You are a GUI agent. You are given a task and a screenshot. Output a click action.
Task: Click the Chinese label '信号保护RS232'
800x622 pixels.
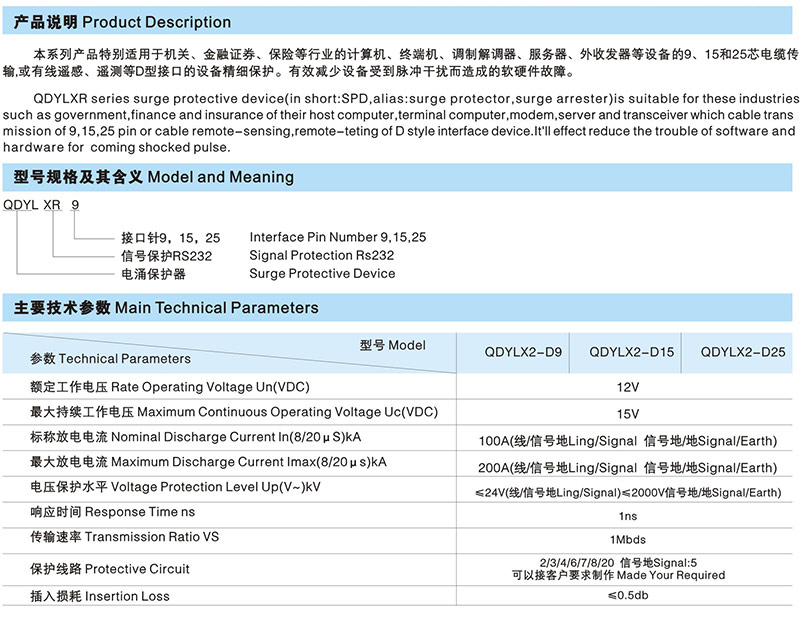coord(166,256)
